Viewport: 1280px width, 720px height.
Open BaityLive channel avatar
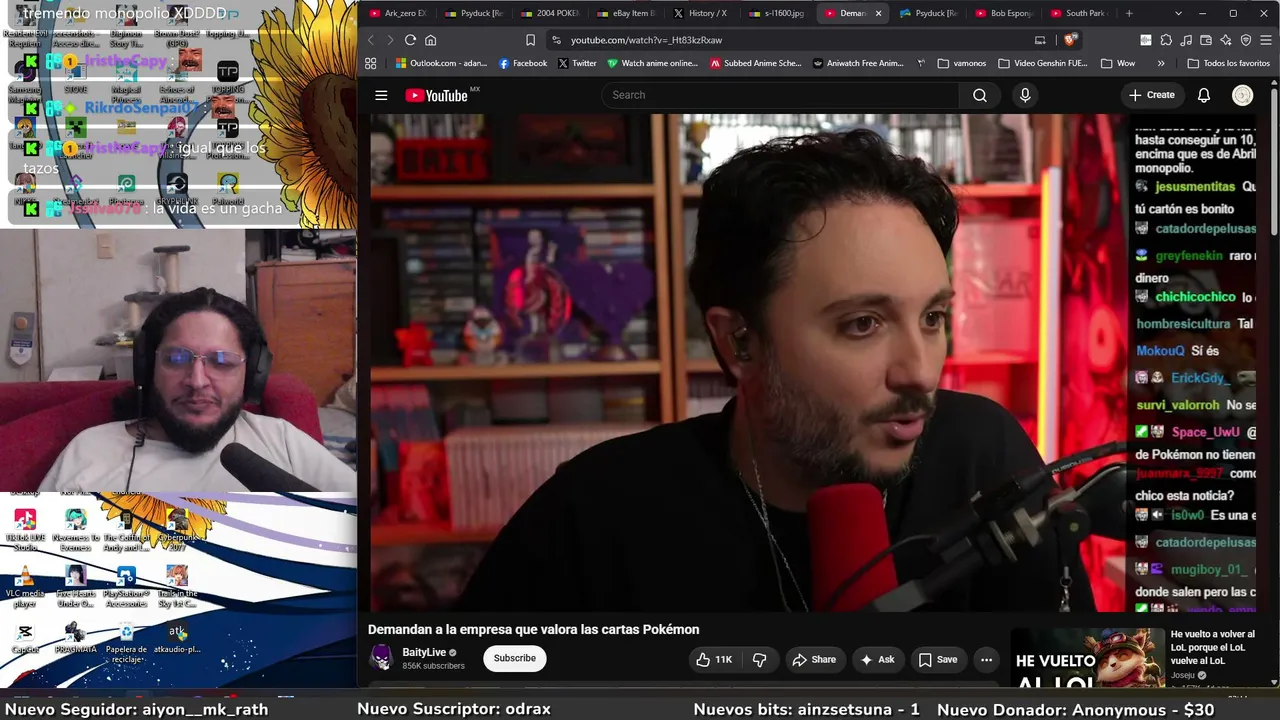click(x=381, y=657)
